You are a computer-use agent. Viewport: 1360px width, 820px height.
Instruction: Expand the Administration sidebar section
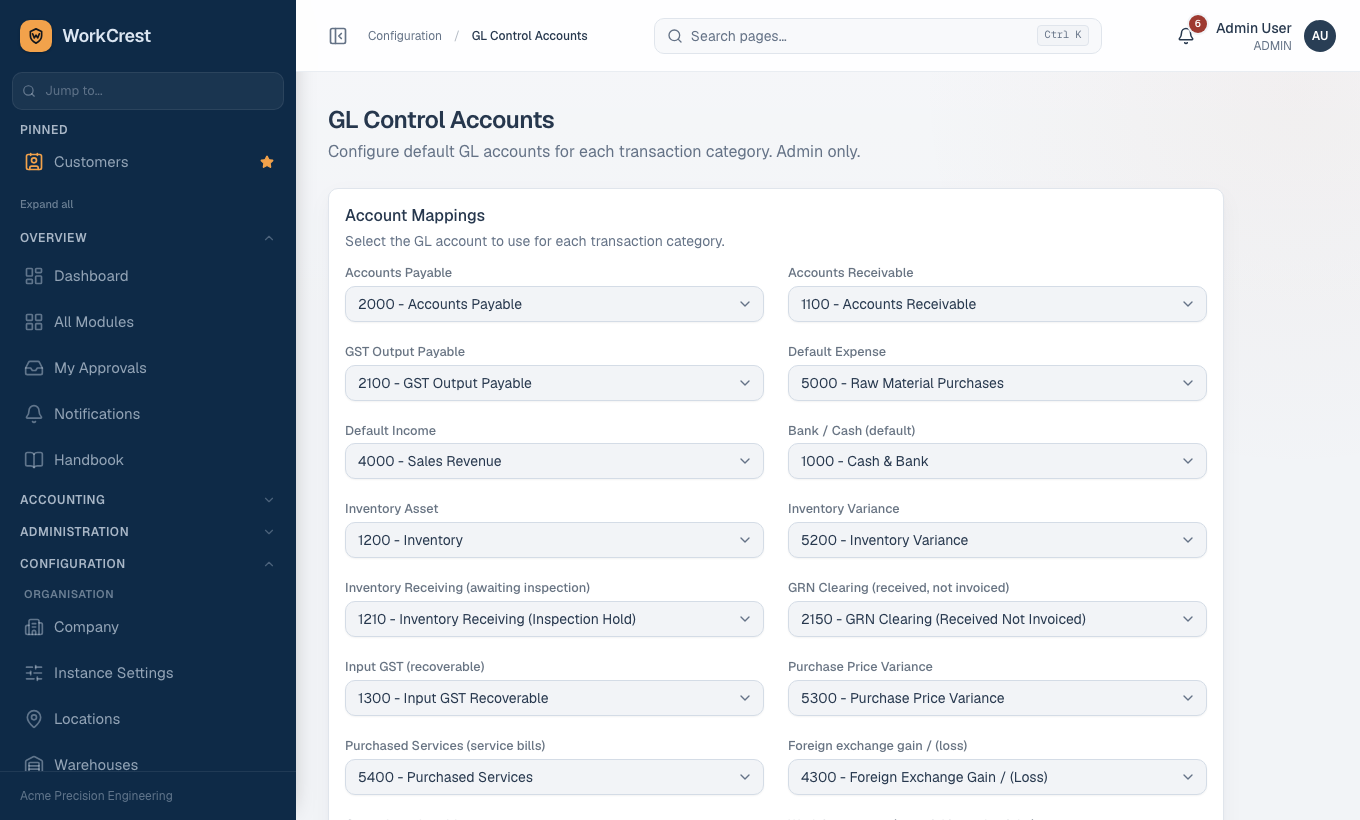148,532
